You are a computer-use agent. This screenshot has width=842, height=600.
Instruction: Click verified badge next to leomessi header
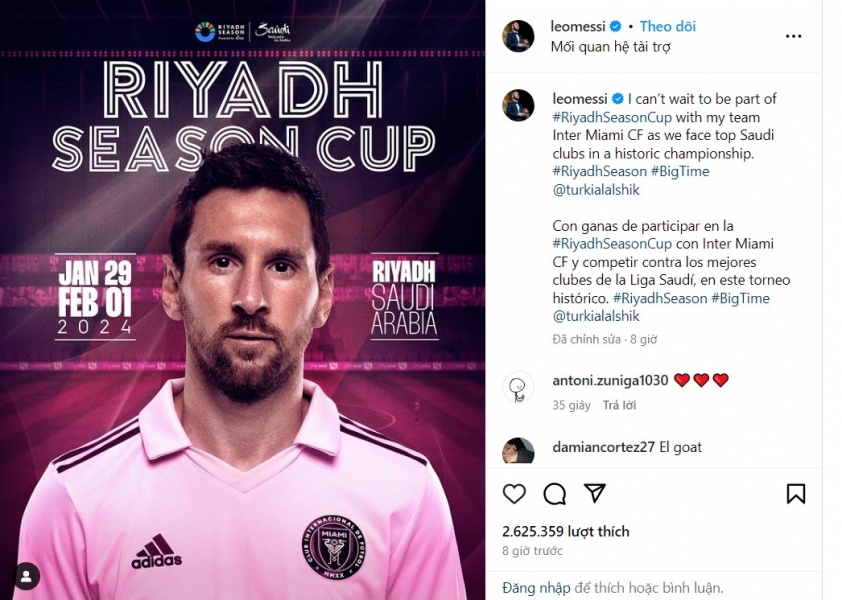(x=616, y=26)
